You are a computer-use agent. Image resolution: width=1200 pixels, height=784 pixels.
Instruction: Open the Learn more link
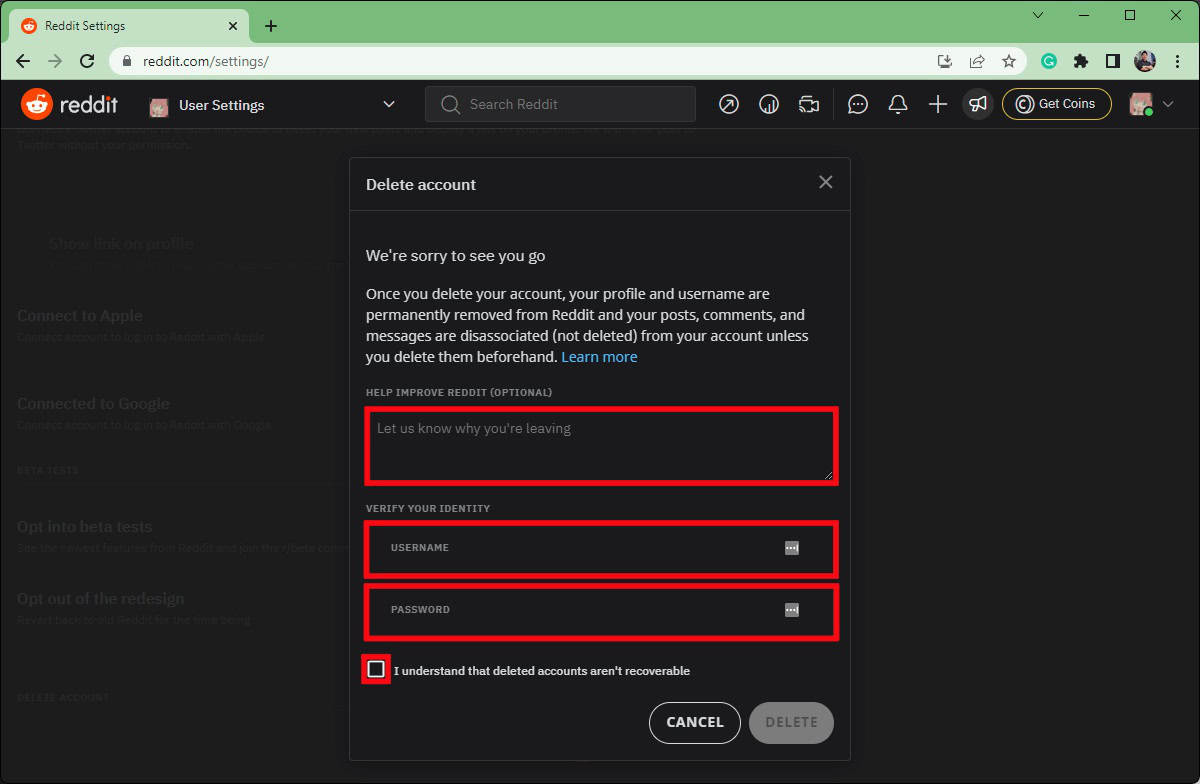tap(599, 357)
